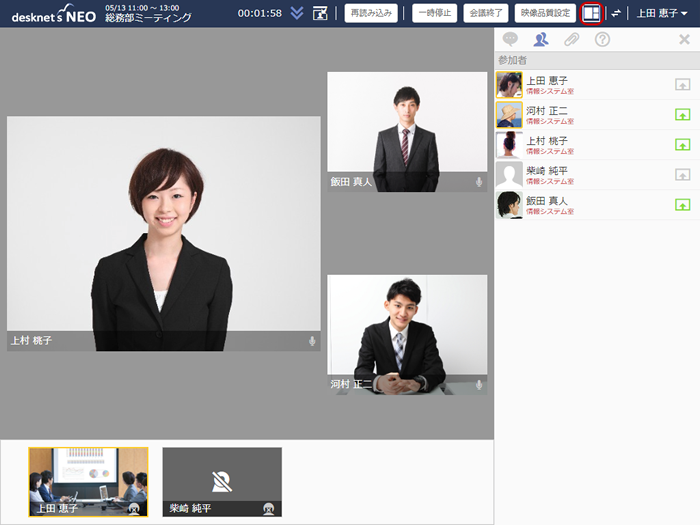The width and height of the screenshot is (700, 525).
Task: Open the help question mark icon
Action: click(602, 40)
